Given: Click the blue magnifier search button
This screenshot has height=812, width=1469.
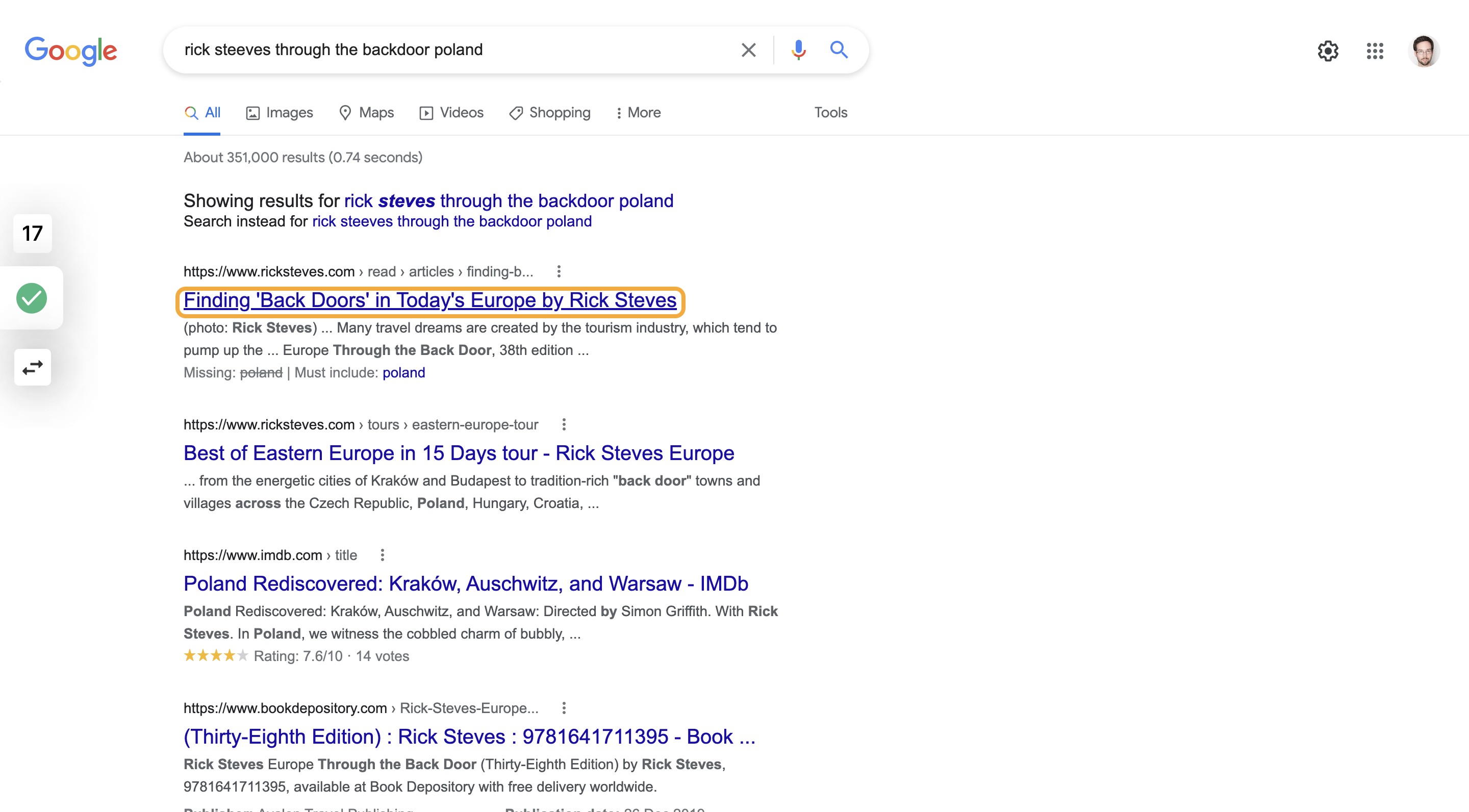Looking at the screenshot, I should [x=838, y=50].
